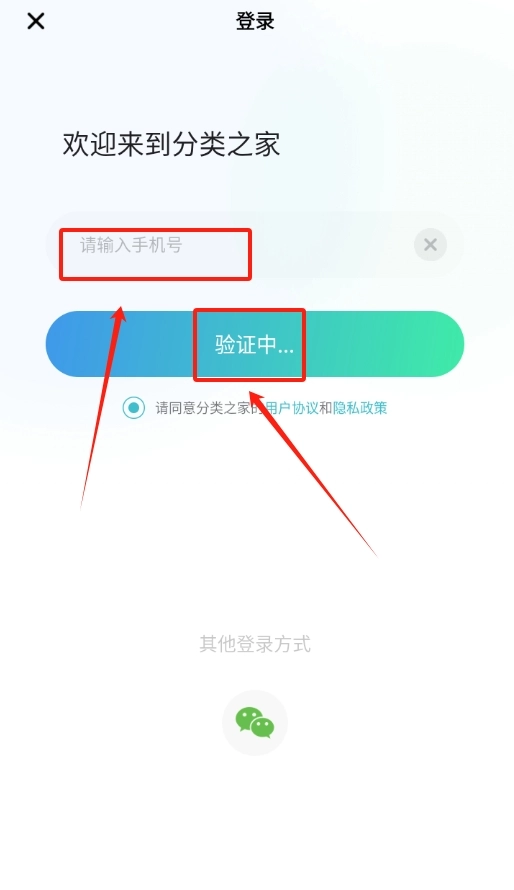Tap the 验证中... button label
Image resolution: width=514 pixels, height=890 pixels.
[x=254, y=345]
